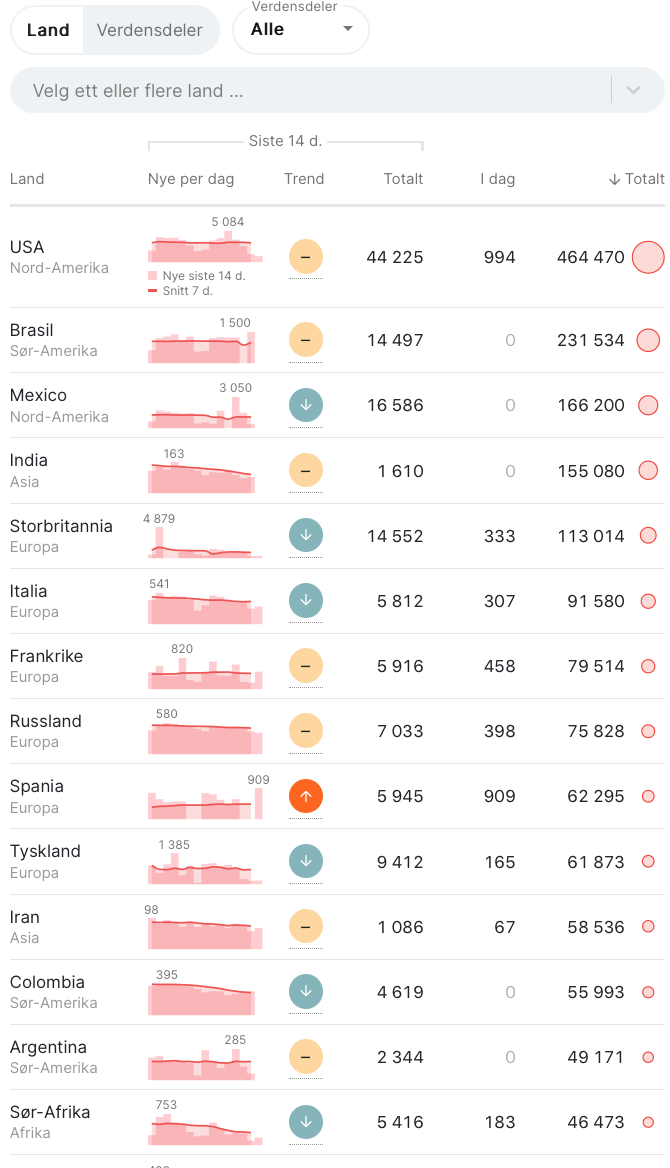Viewport: 670px width, 1168px height.
Task: Sort by the I dag column header
Action: [x=497, y=179]
